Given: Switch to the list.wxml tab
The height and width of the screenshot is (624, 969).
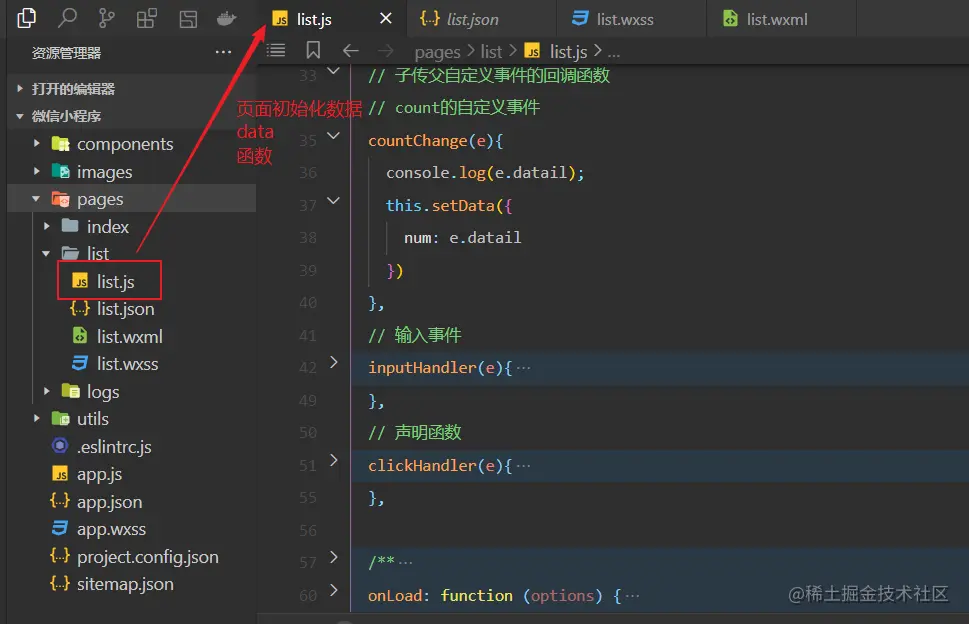Looking at the screenshot, I should 781,19.
